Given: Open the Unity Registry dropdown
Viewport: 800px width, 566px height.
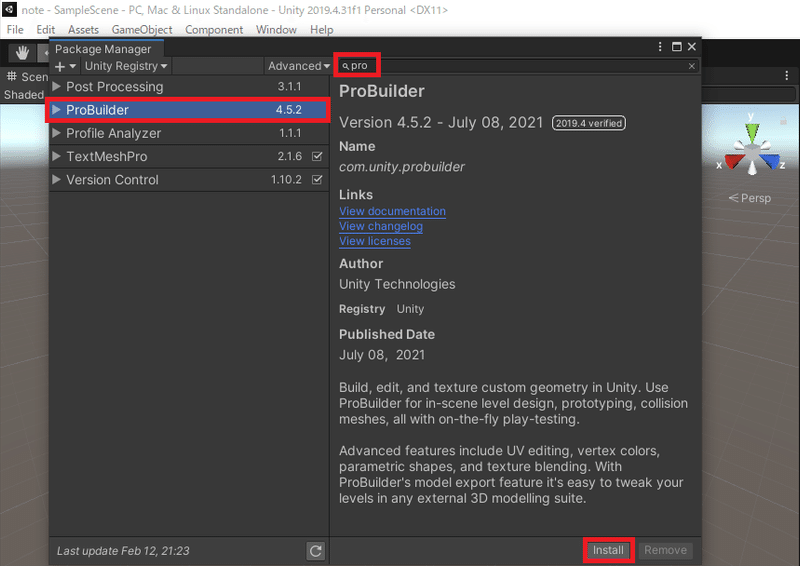Looking at the screenshot, I should click(x=126, y=66).
